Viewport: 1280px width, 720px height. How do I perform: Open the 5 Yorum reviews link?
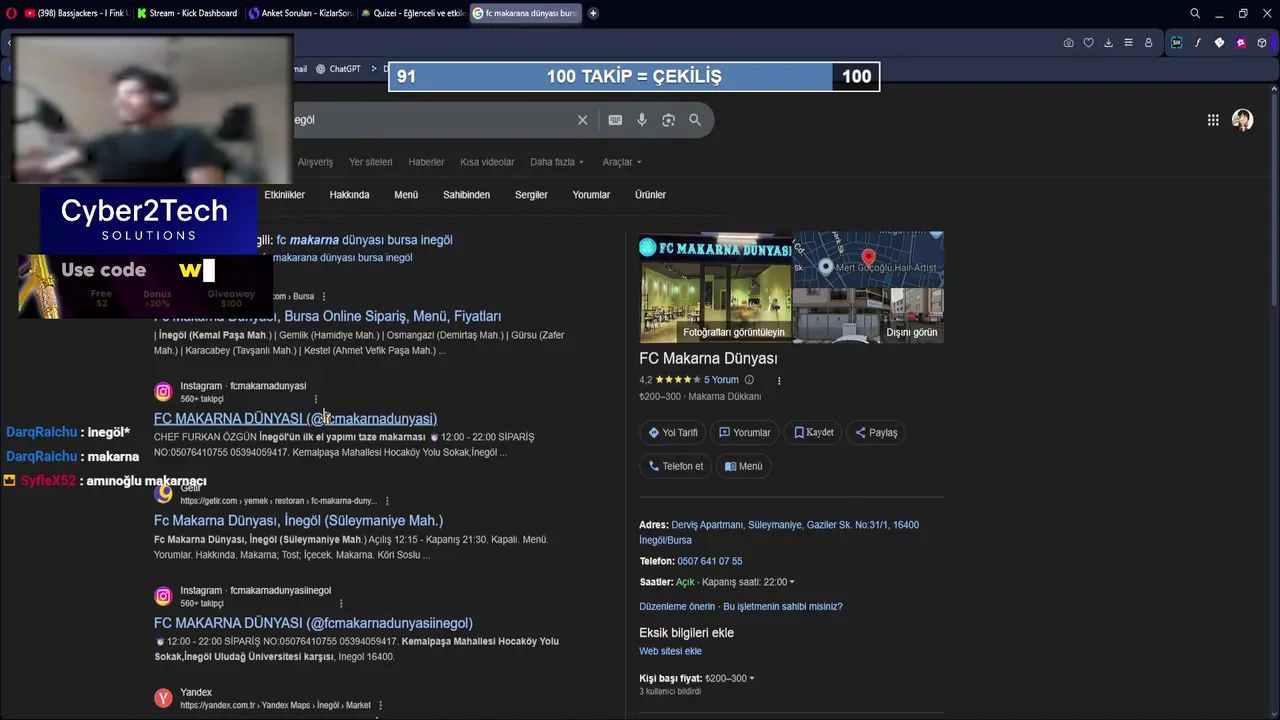pos(720,380)
